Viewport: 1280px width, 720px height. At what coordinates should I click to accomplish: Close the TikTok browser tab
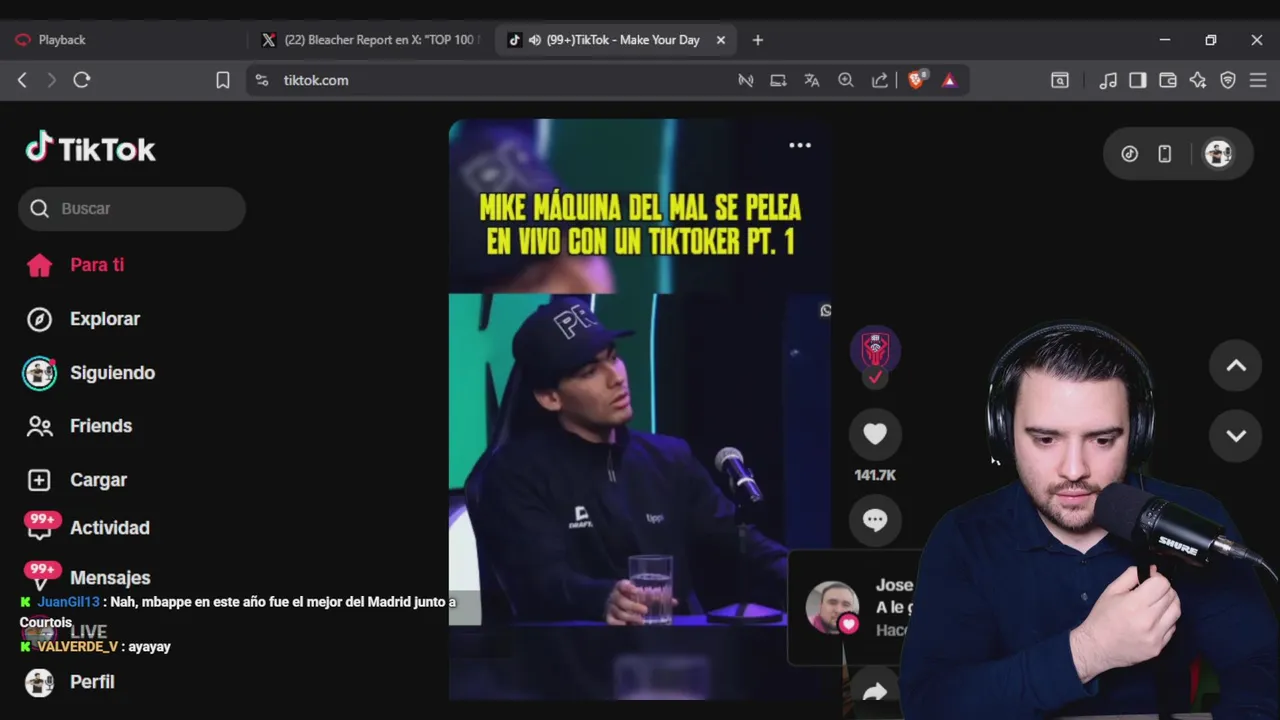(721, 40)
